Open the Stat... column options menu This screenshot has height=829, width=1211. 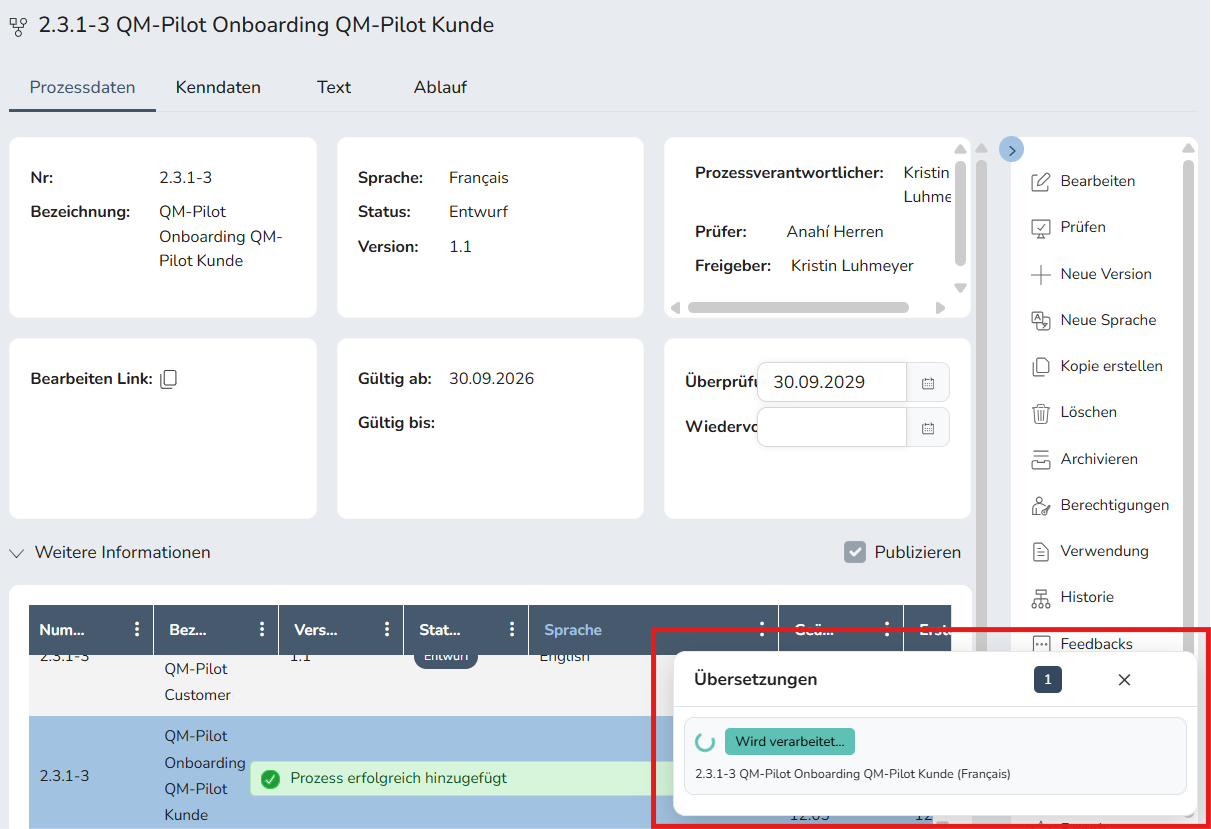click(512, 629)
